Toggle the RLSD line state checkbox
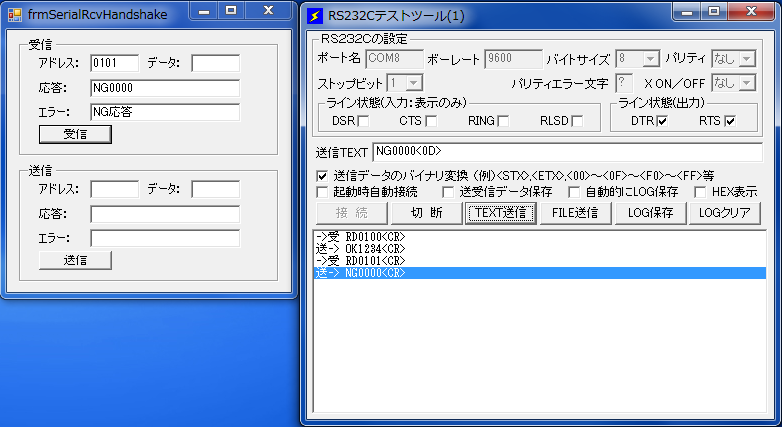This screenshot has height=427, width=782. (577, 121)
